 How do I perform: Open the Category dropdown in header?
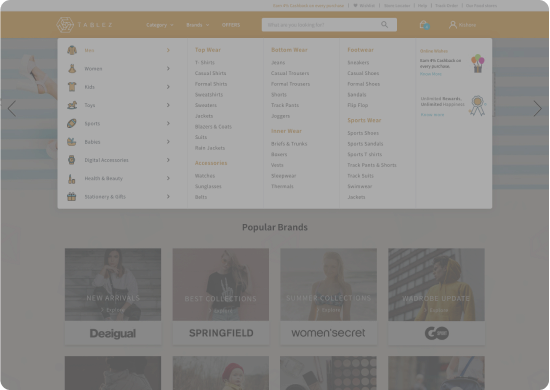tap(160, 25)
